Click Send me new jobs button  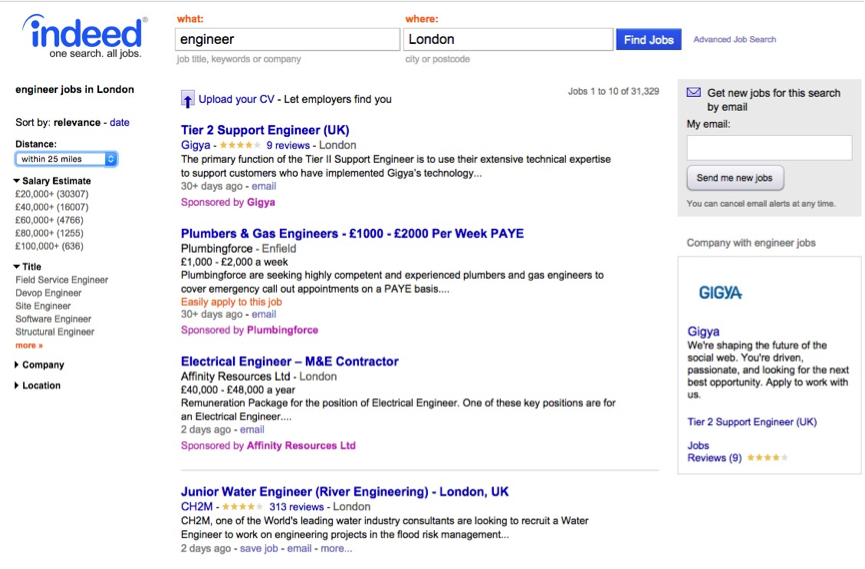tap(735, 178)
